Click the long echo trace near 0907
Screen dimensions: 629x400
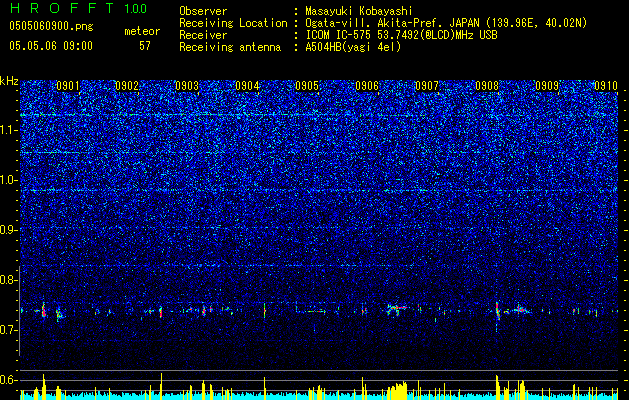pos(397,309)
